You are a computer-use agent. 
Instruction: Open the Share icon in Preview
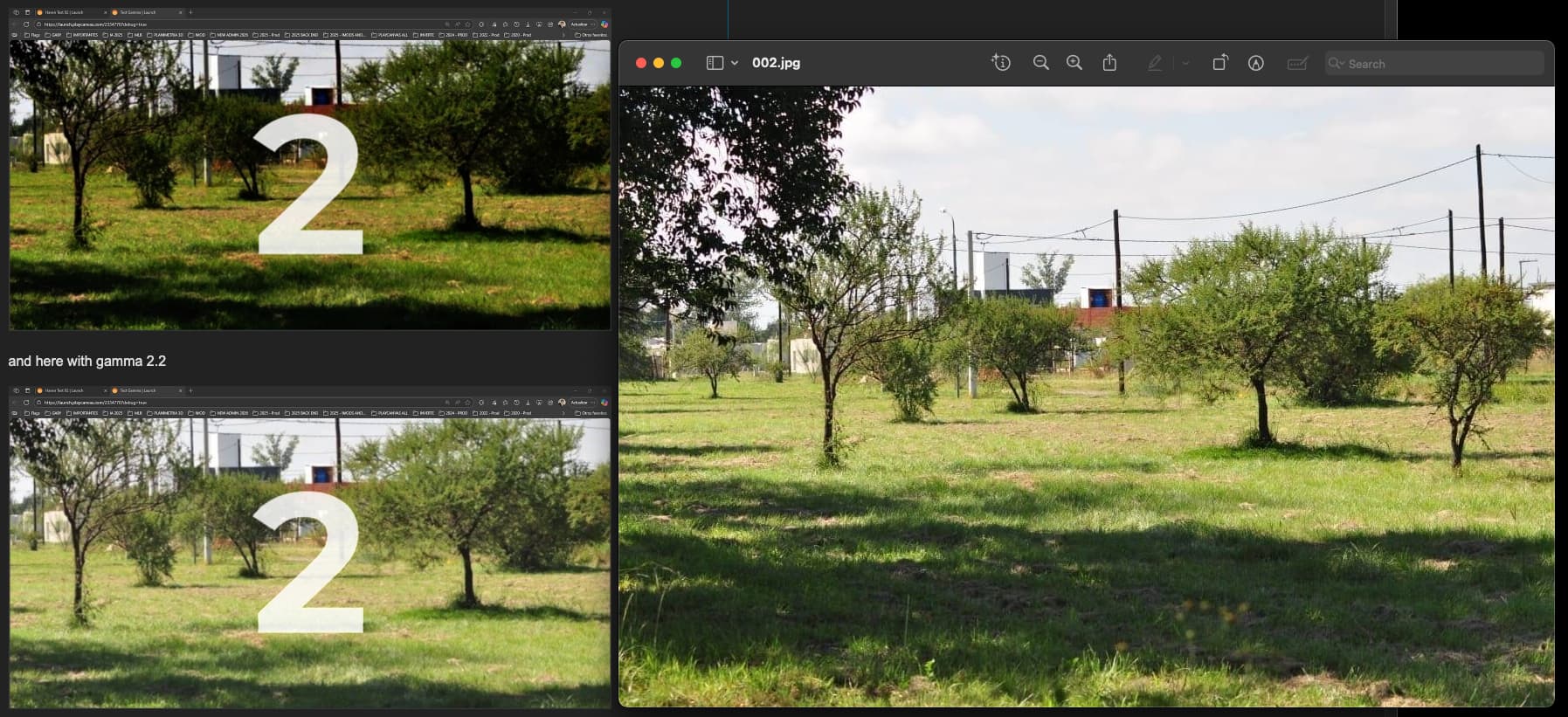point(1109,63)
